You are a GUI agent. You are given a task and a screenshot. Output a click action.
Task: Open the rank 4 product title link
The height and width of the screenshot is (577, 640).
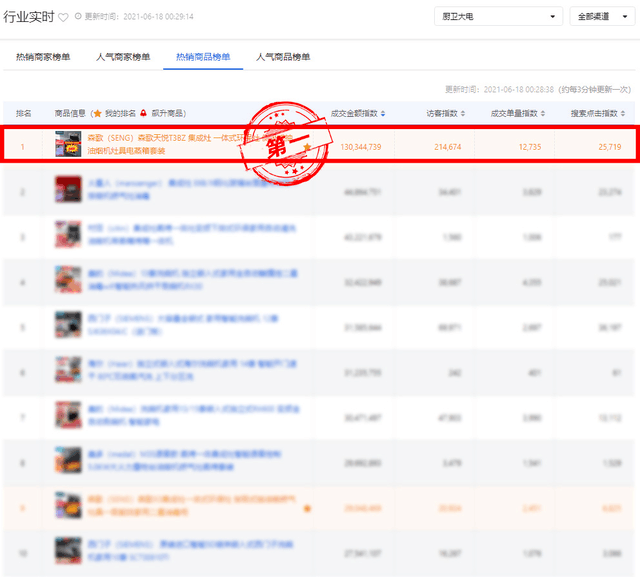[193, 280]
